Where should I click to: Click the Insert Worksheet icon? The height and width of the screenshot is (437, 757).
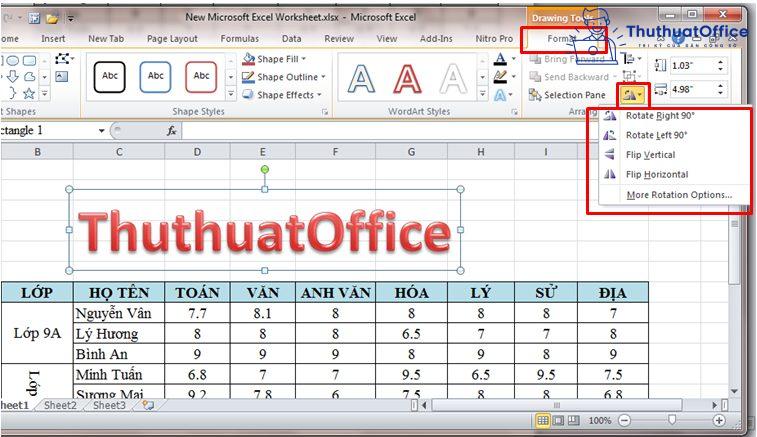point(148,406)
